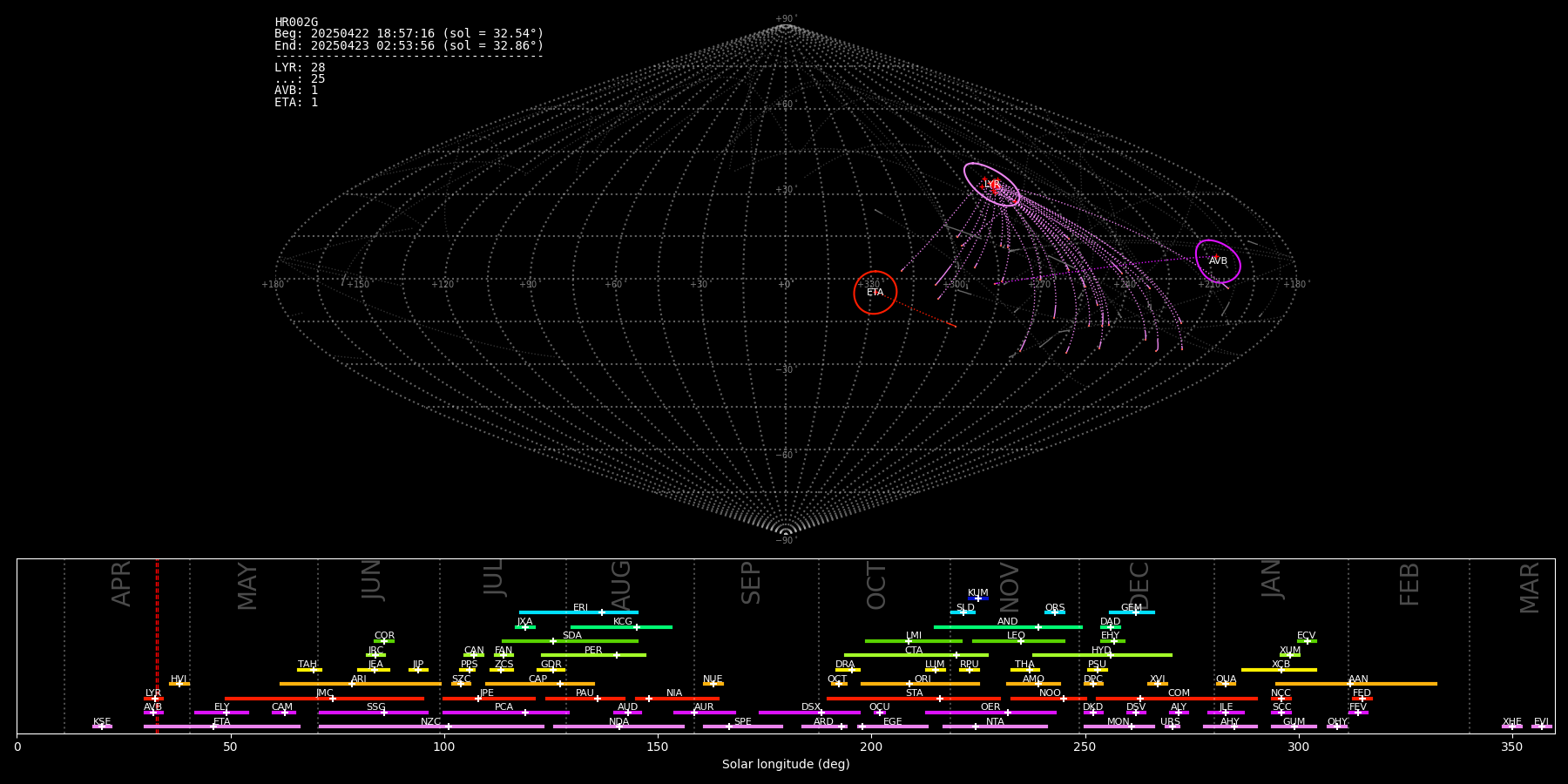Select the 'HR002G' title text

point(296,23)
